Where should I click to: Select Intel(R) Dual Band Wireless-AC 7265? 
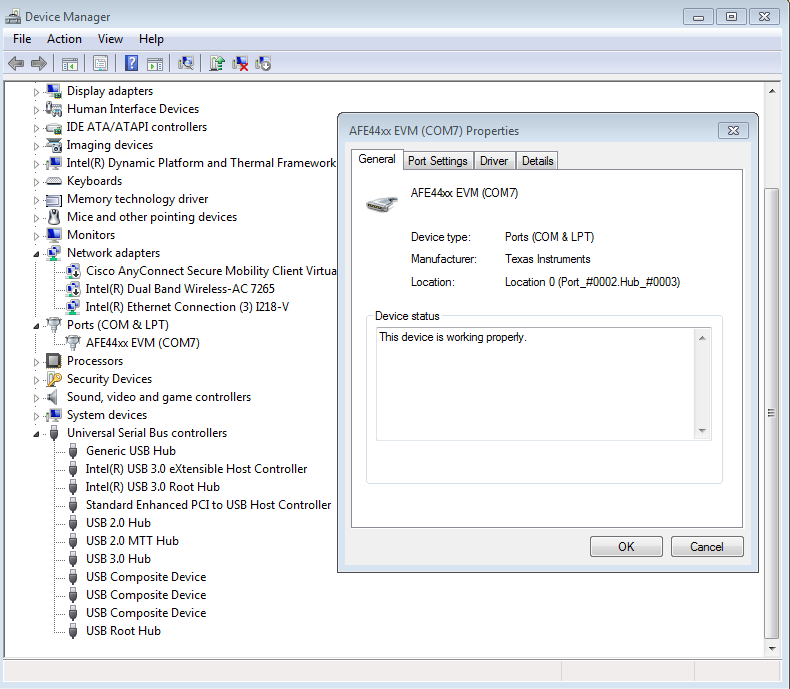(x=180, y=289)
